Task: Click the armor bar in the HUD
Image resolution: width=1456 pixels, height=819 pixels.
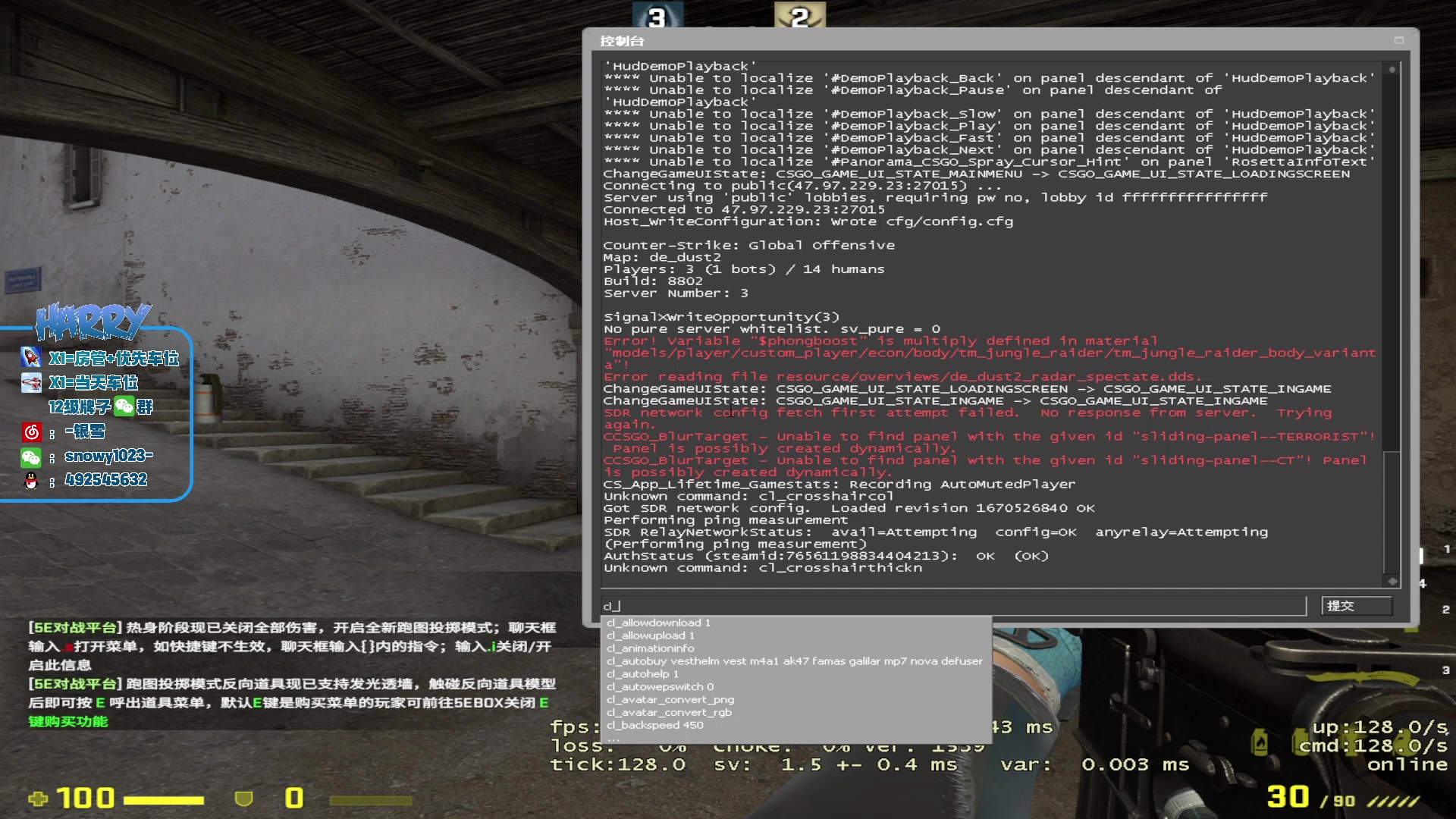Action: coord(370,800)
